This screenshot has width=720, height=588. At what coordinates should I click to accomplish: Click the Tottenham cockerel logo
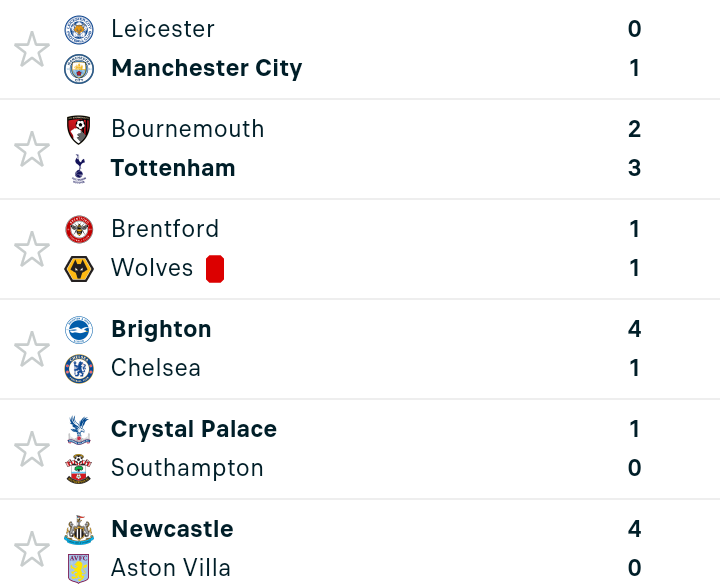tap(79, 169)
